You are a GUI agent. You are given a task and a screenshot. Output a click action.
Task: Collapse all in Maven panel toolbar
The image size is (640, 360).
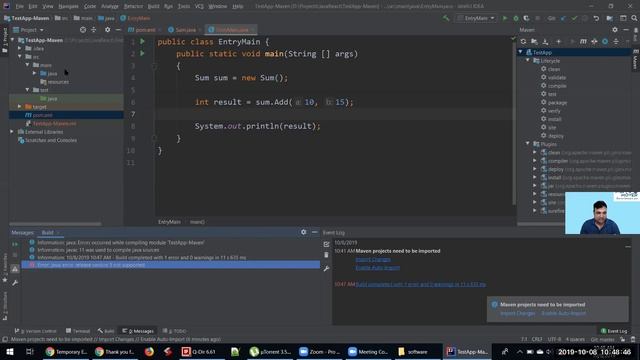pos(616,41)
